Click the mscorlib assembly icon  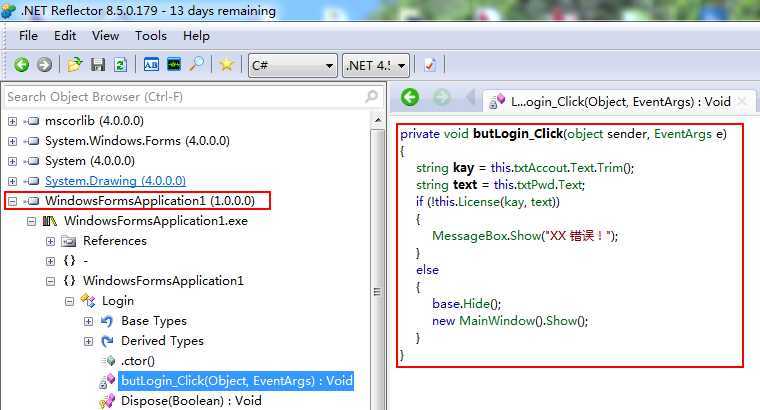pyautogui.click(x=32, y=121)
